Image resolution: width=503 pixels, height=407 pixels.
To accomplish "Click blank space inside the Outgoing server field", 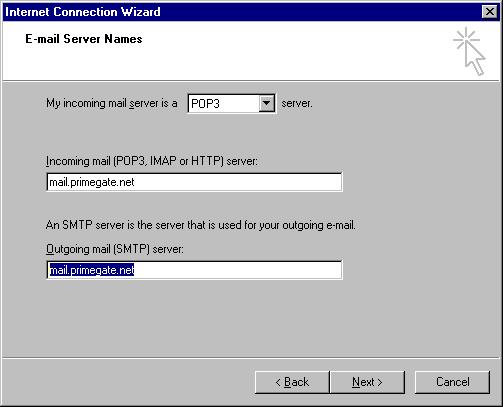I will pyautogui.click(x=237, y=270).
